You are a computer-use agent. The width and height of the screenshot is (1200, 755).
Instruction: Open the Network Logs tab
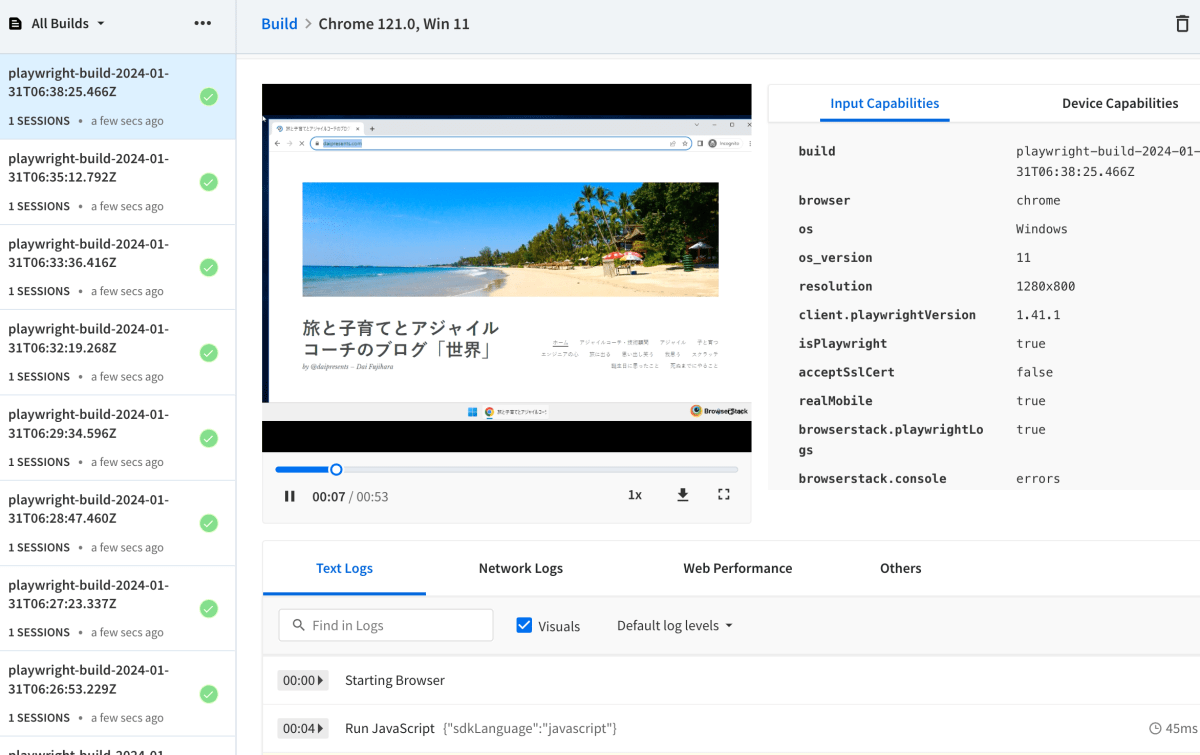click(520, 568)
